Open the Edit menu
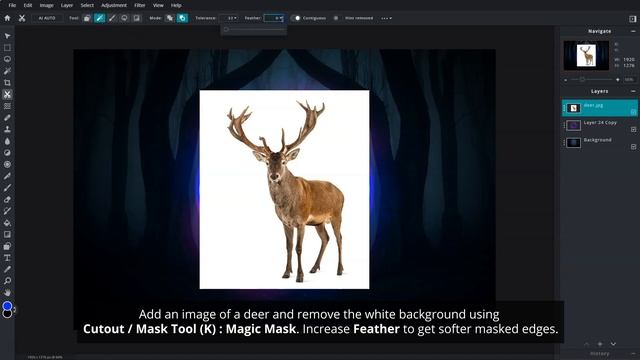Screen dimensions: 640x360 (x=28, y=5)
